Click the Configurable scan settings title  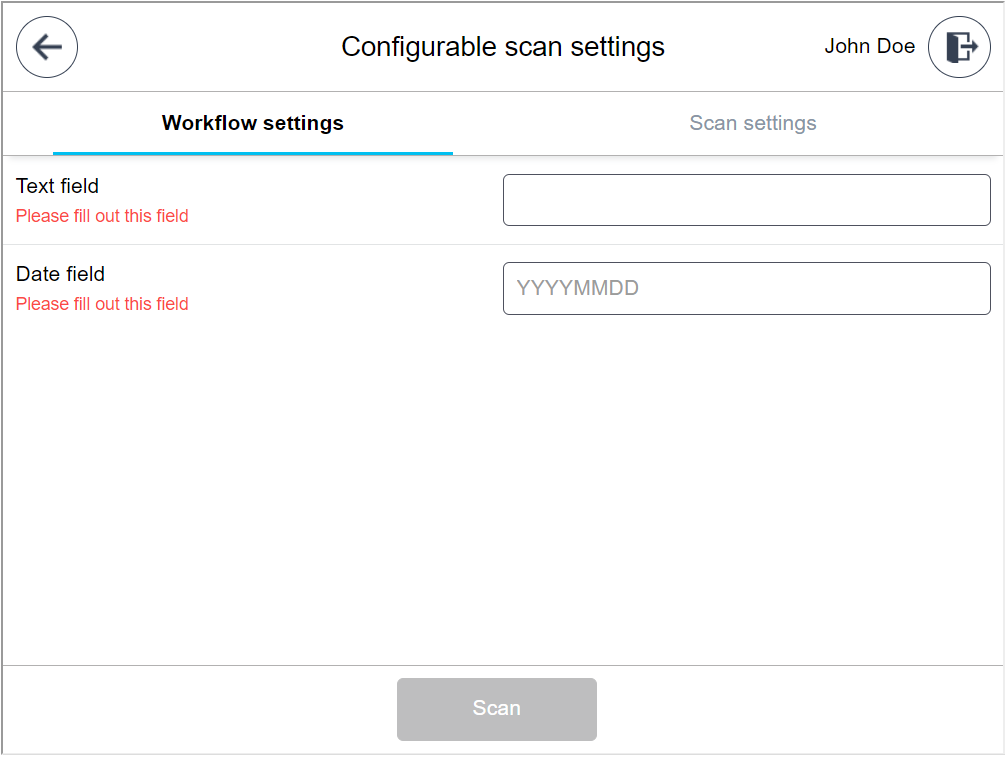[502, 46]
